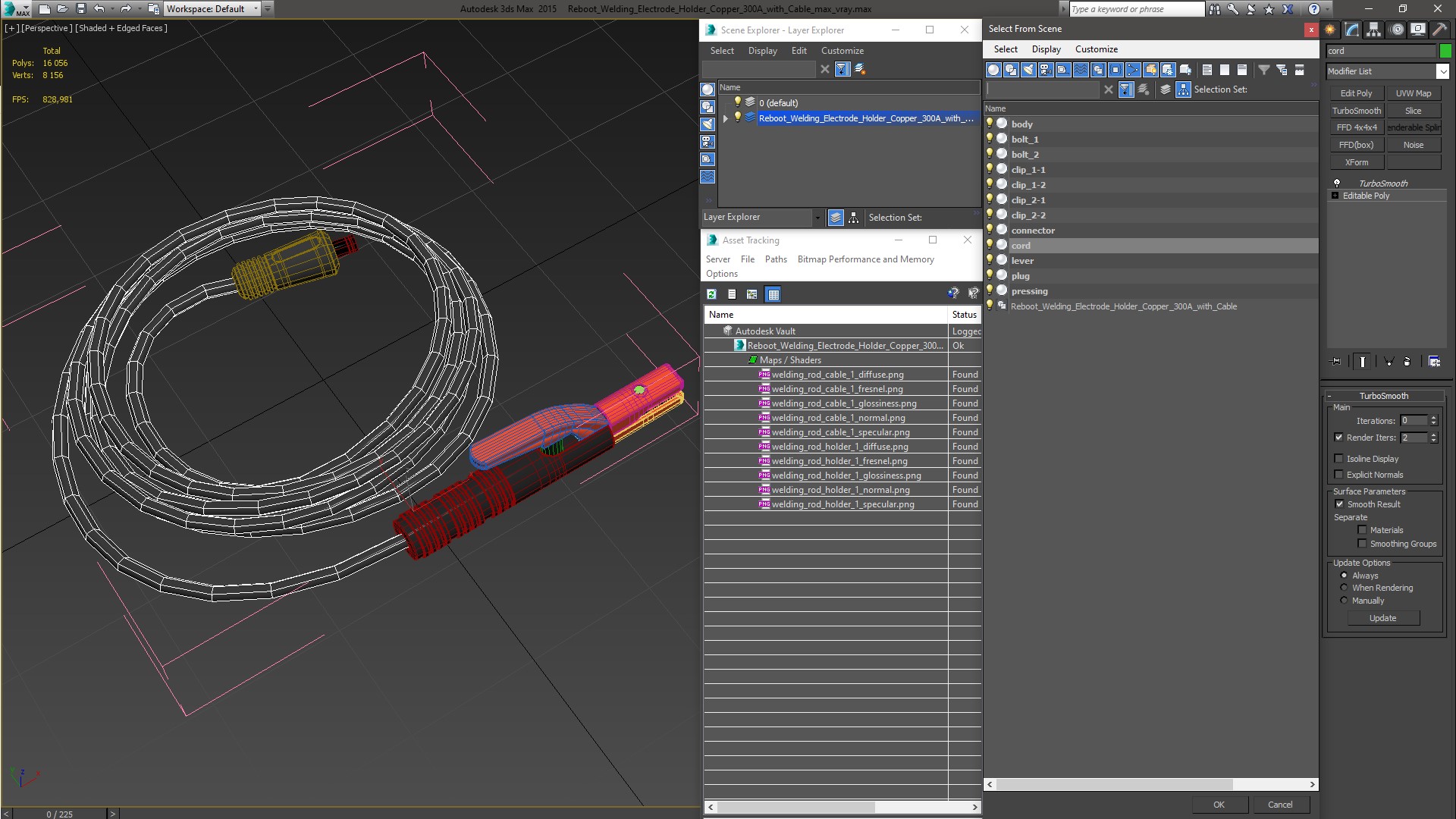Click Select All icon in Select From Scene
The width and height of the screenshot is (1456, 819).
tap(1207, 70)
